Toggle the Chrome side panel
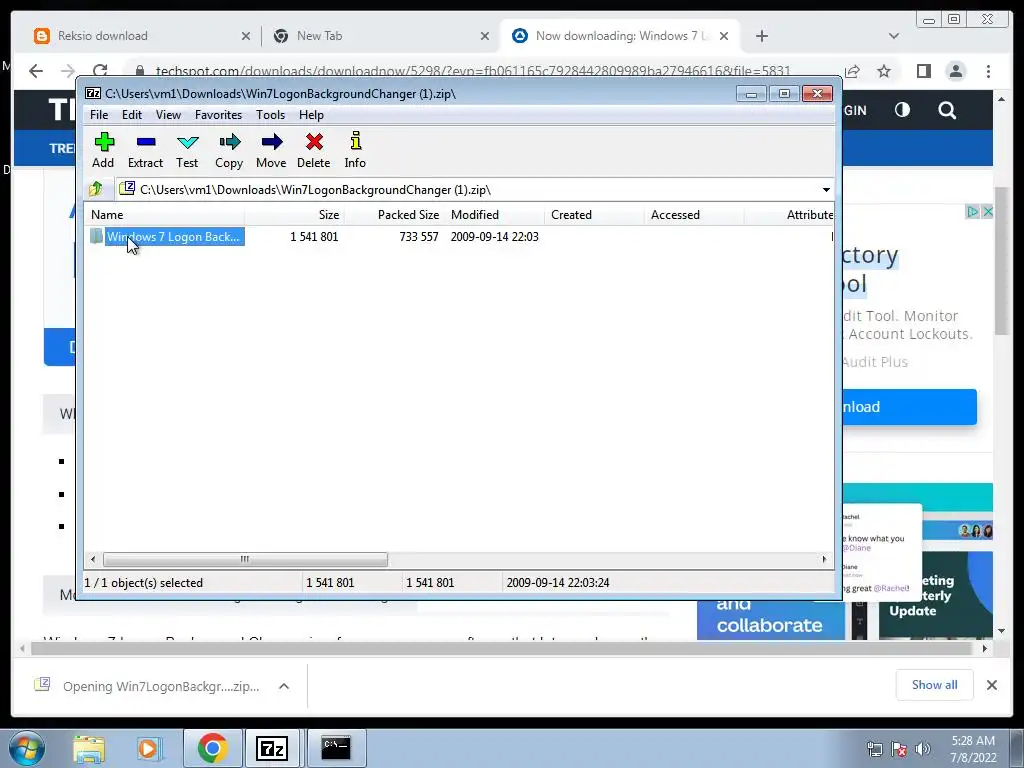 click(x=923, y=71)
